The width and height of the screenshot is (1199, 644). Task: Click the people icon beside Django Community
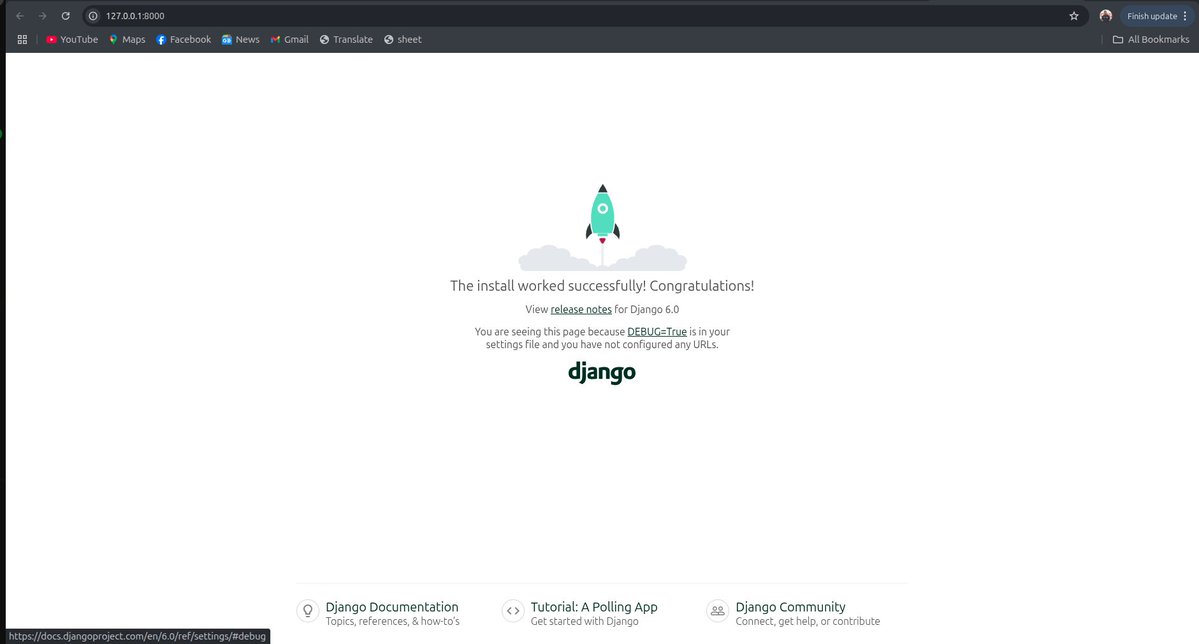pyautogui.click(x=717, y=611)
